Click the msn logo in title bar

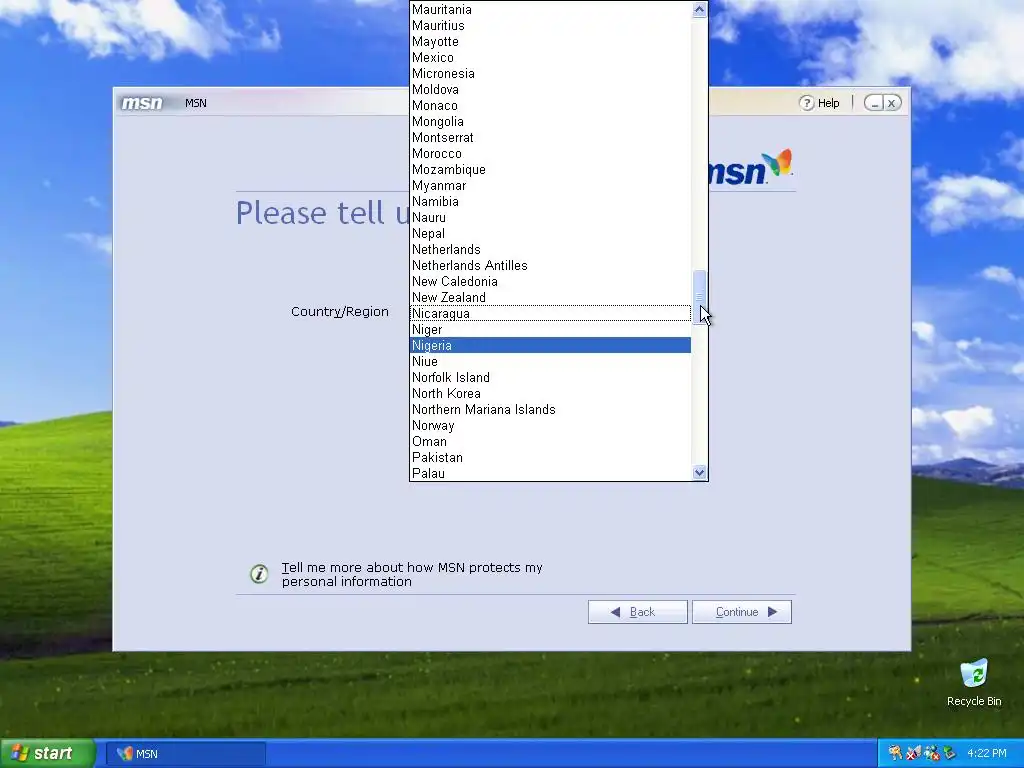142,103
